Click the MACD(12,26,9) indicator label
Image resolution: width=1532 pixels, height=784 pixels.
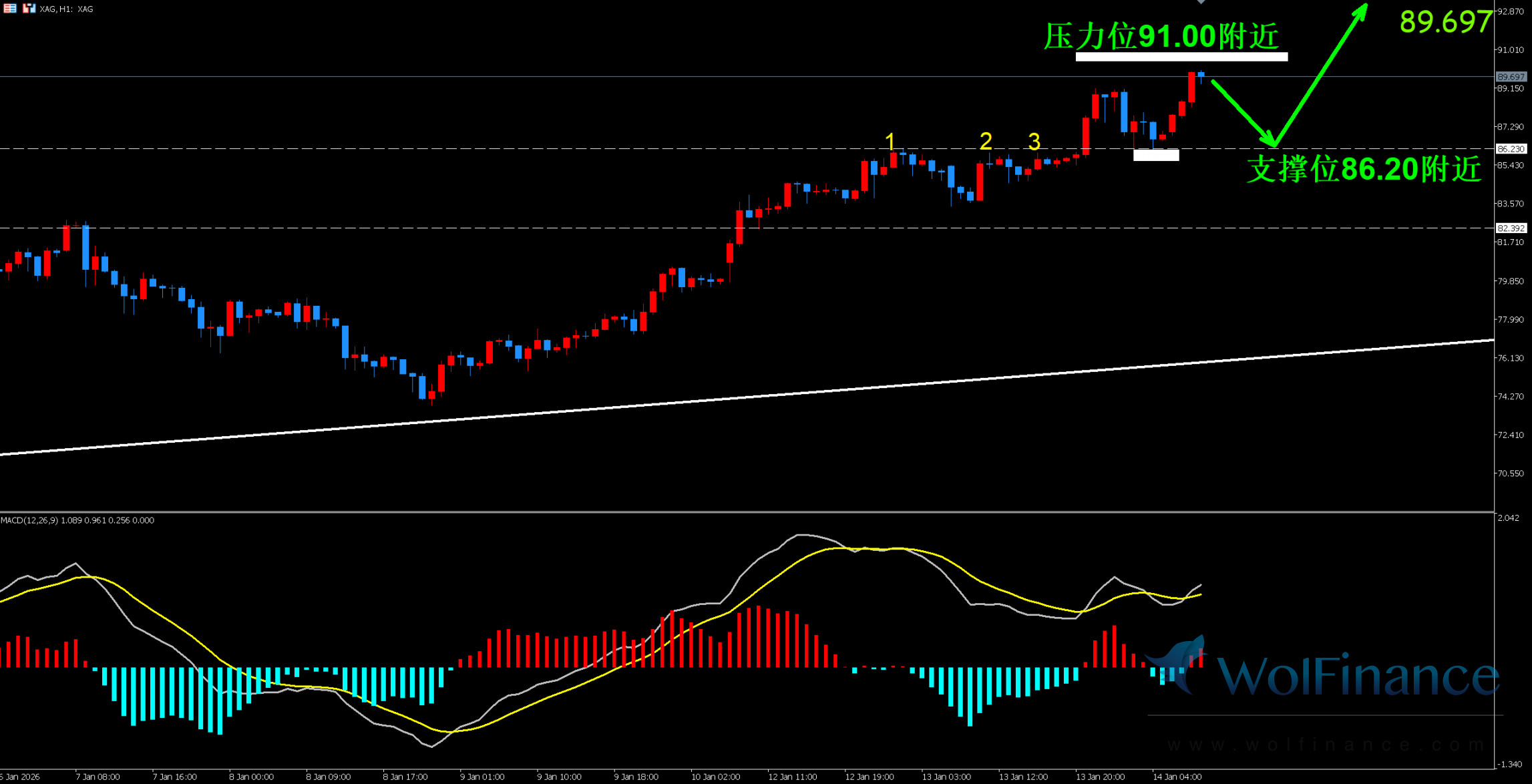pyautogui.click(x=30, y=520)
